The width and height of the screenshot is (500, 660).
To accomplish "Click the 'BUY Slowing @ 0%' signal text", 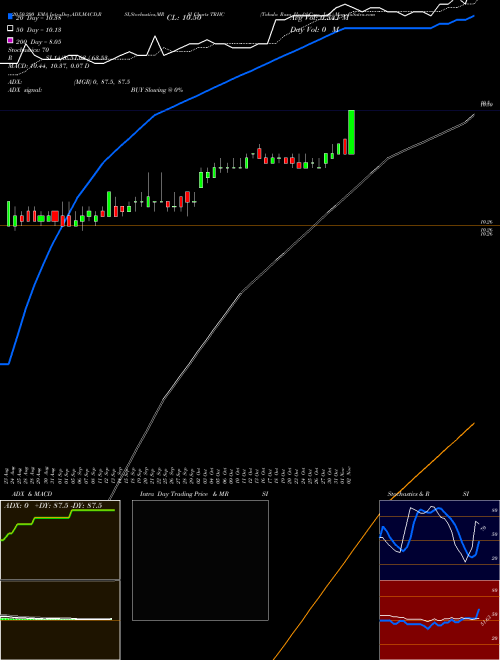I will (x=157, y=90).
